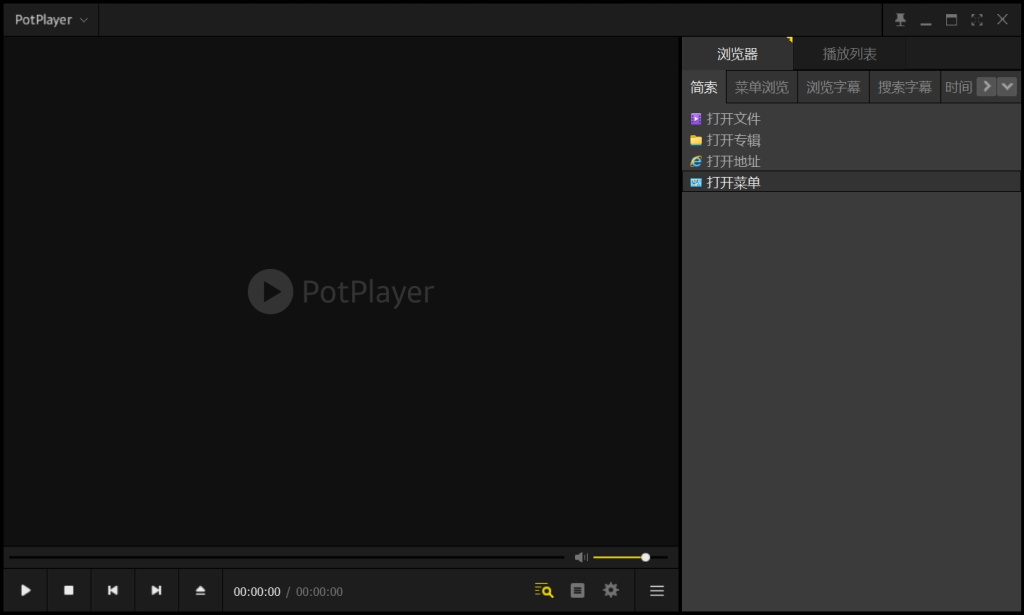
Task: Click the Stop button
Action: click(x=69, y=590)
